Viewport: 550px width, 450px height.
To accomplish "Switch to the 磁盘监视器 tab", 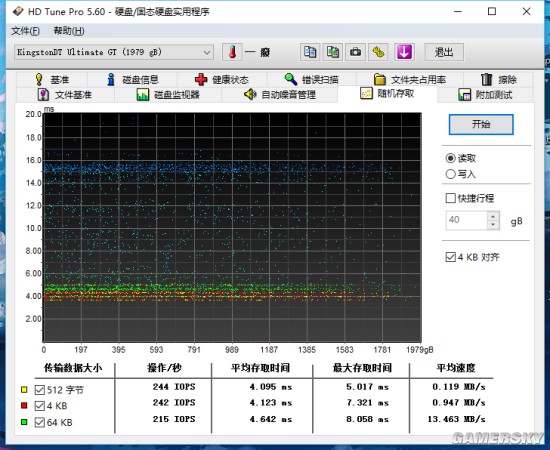I will 168,95.
